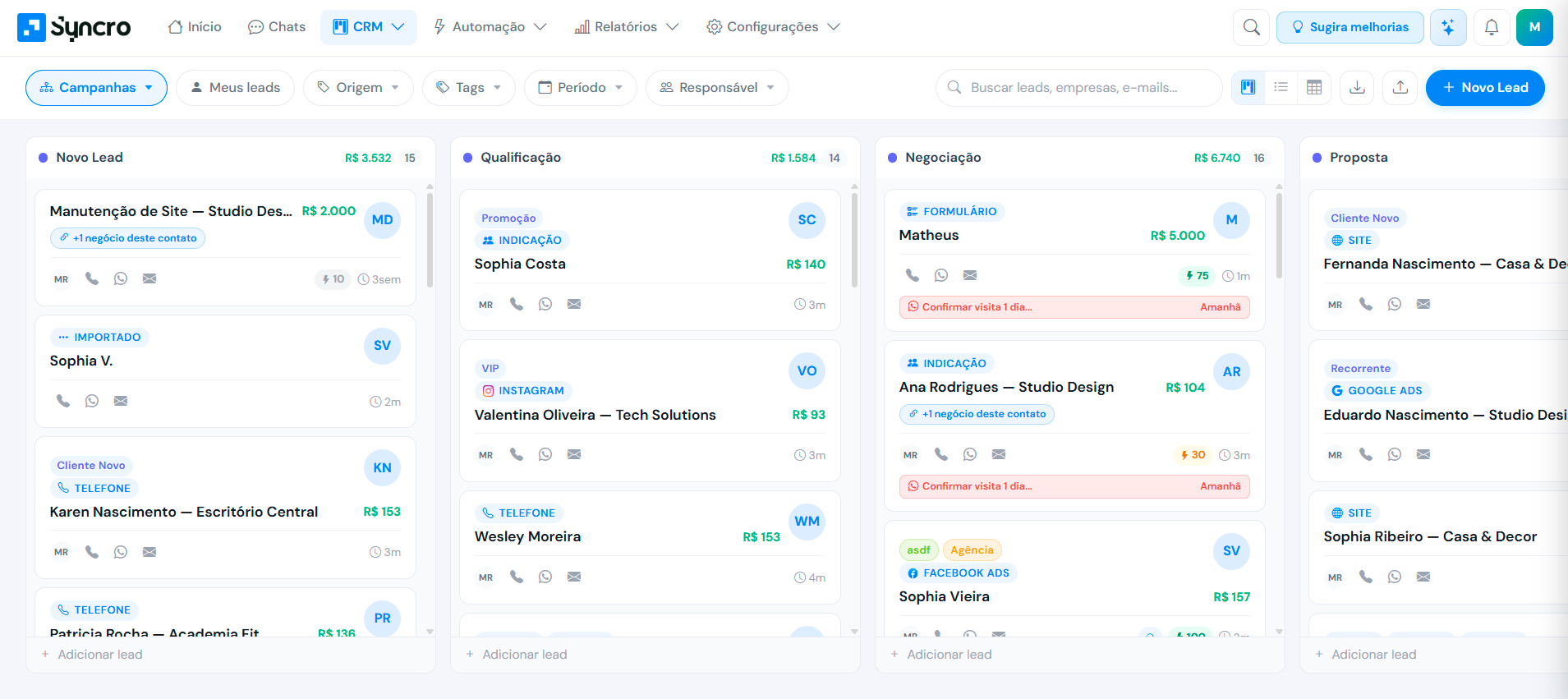Open Sophia Costa lead card name
This screenshot has width=1568, height=699.
click(x=520, y=264)
